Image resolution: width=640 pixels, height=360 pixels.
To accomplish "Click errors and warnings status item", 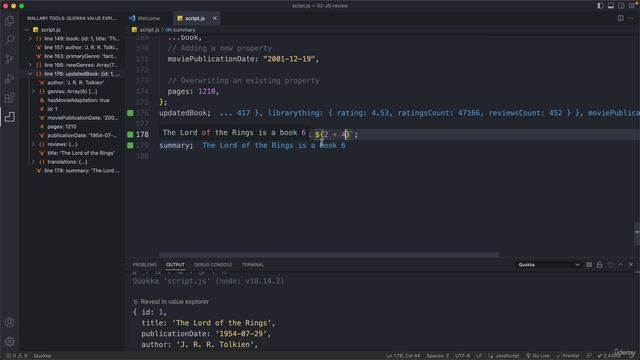I will click(16, 356).
